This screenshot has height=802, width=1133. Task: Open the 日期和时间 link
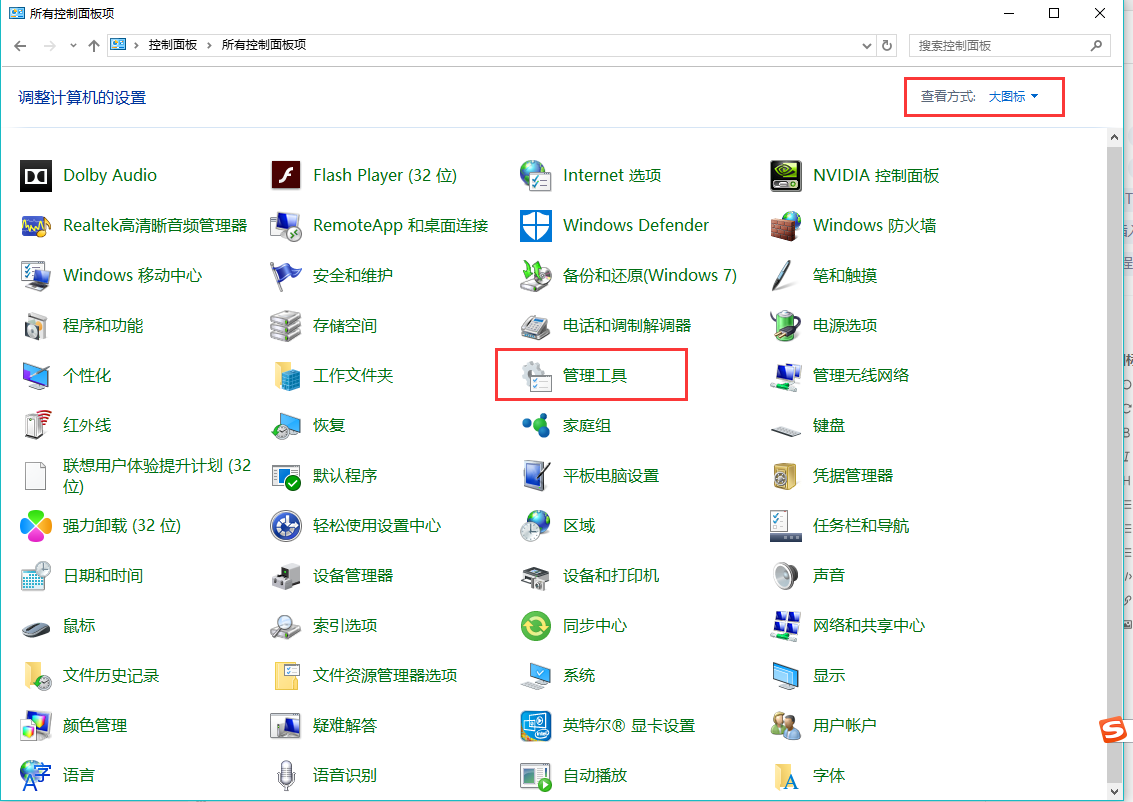[x=103, y=576]
